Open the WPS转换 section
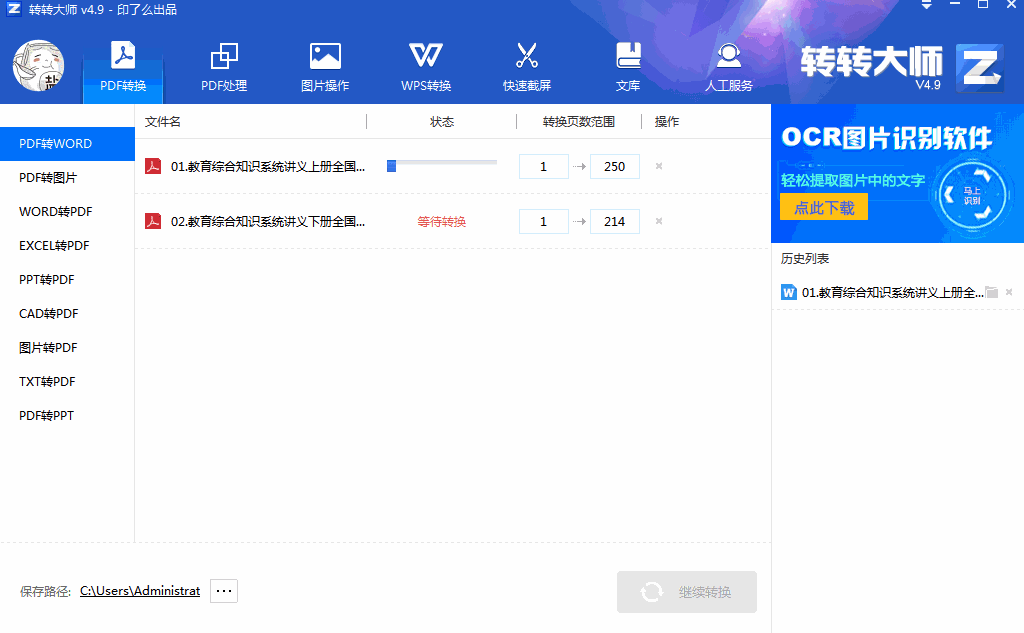Screen dimensions: 1024x633 (426, 67)
